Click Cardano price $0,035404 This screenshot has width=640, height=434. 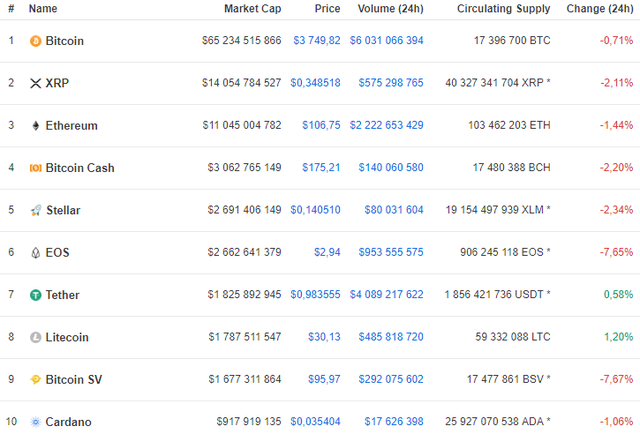(x=316, y=421)
